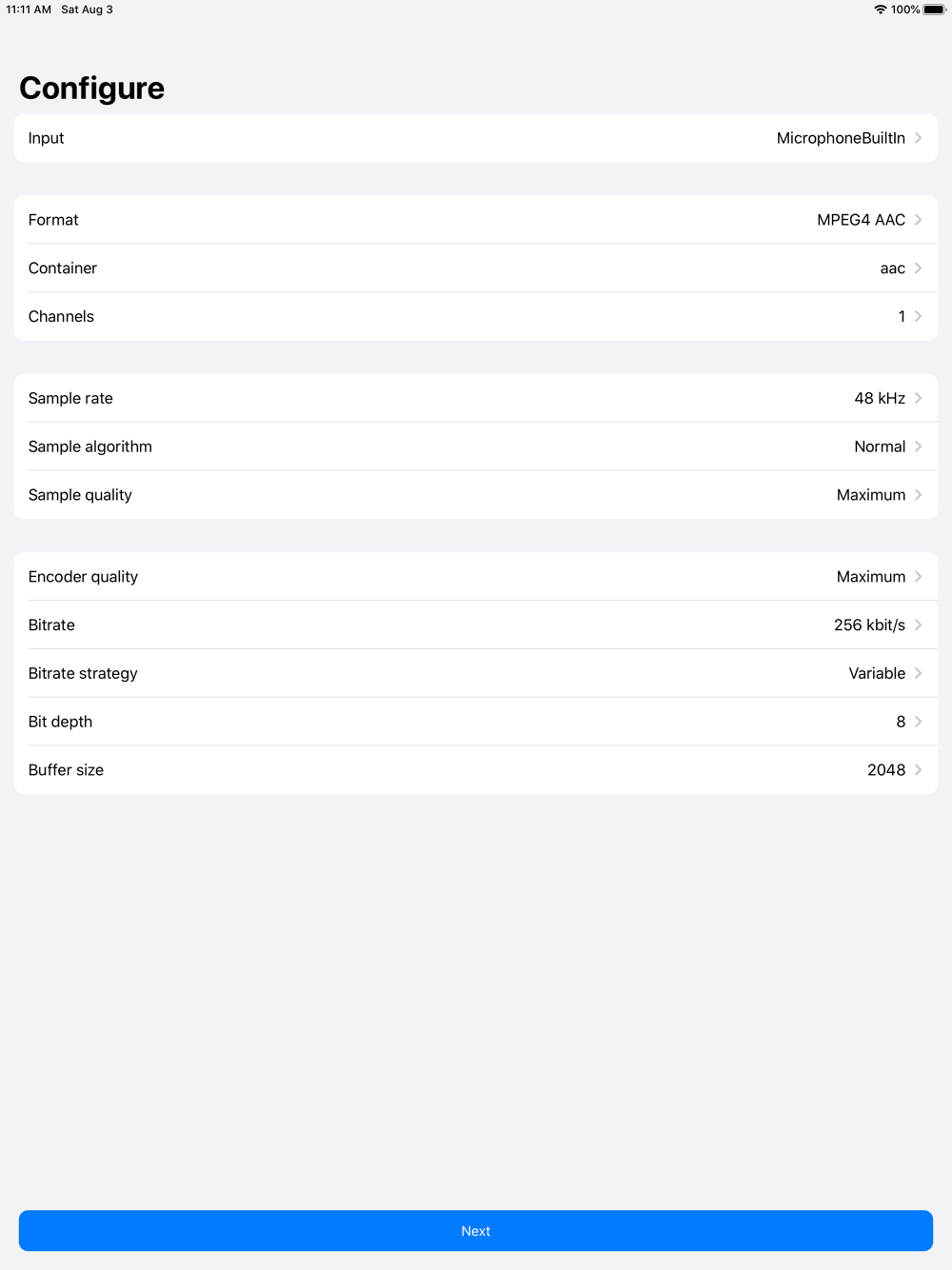Open the Input source row
Image resolution: width=952 pixels, height=1270 pixels.
pos(476,138)
